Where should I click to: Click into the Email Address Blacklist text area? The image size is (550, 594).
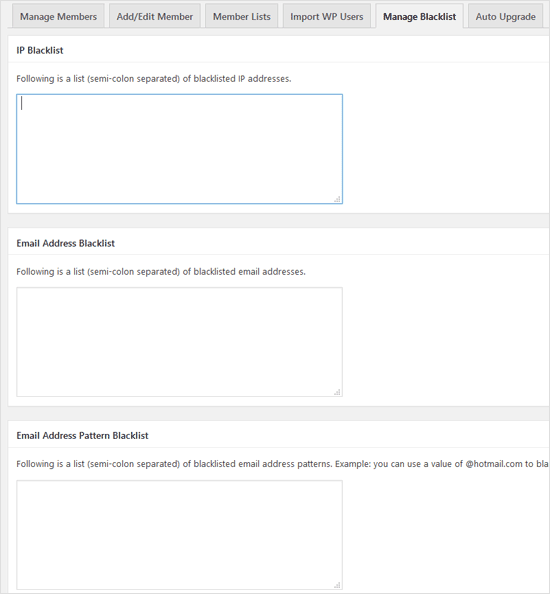coord(179,342)
